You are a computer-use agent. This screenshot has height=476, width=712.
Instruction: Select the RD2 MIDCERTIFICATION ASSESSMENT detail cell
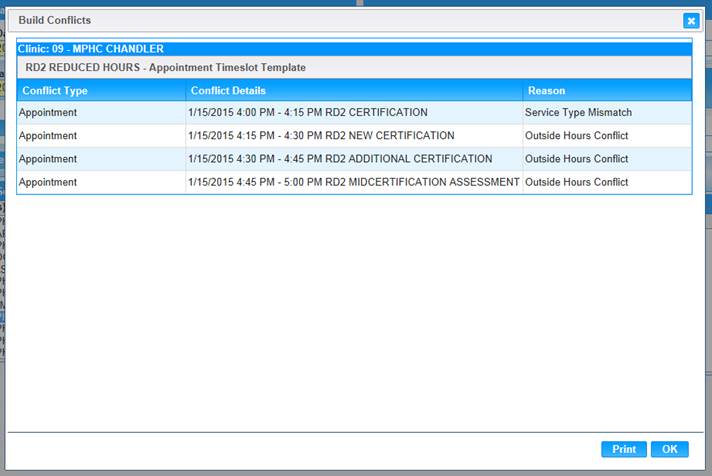(354, 182)
